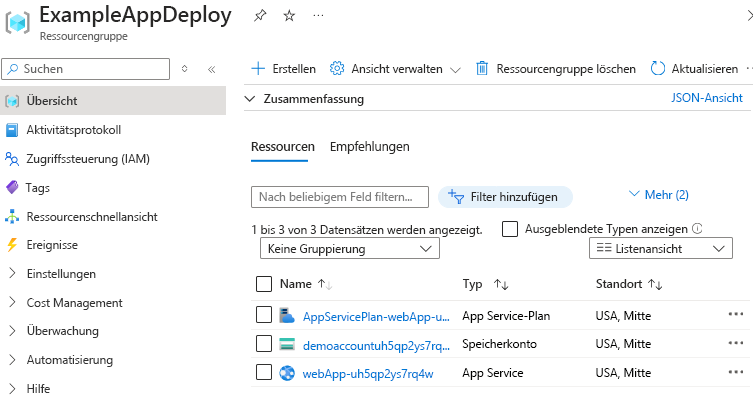Image resolution: width=753 pixels, height=399 pixels.
Task: Open the Listenansicht view dropdown
Action: pyautogui.click(x=661, y=248)
